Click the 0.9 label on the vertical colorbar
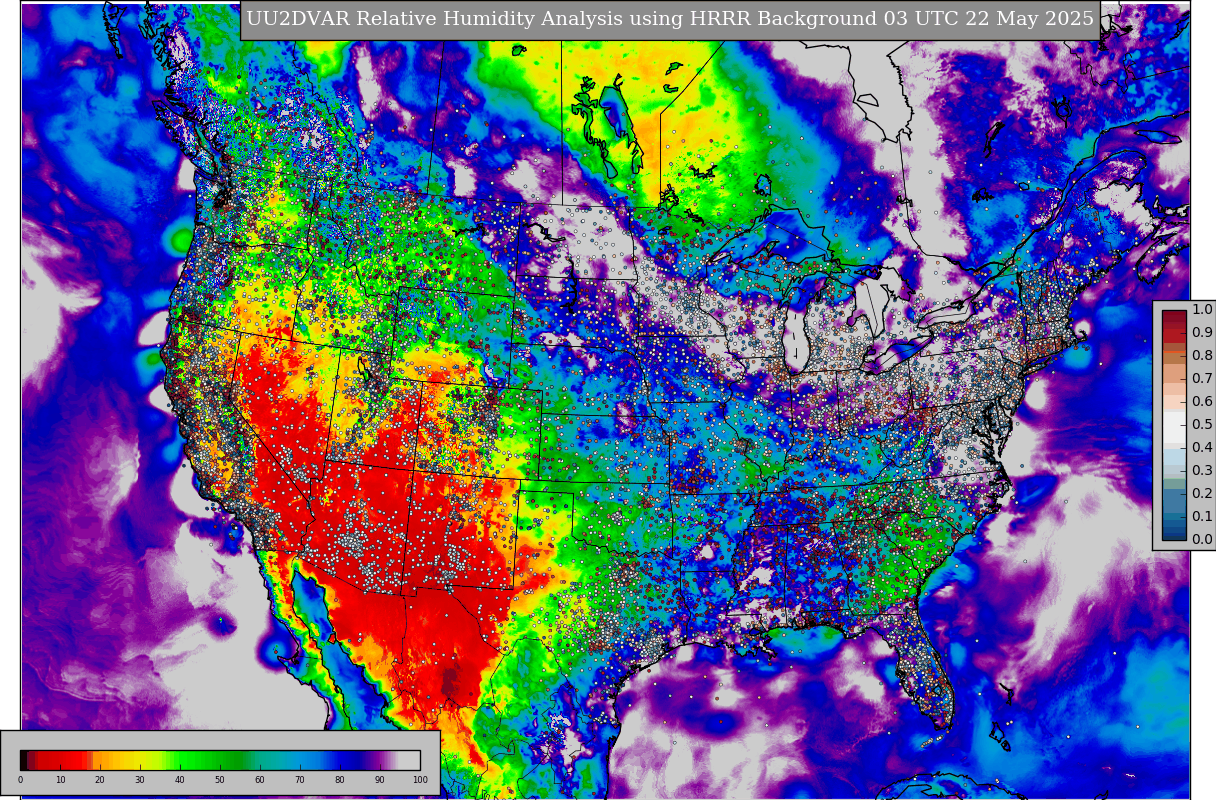 pyautogui.click(x=1202, y=333)
